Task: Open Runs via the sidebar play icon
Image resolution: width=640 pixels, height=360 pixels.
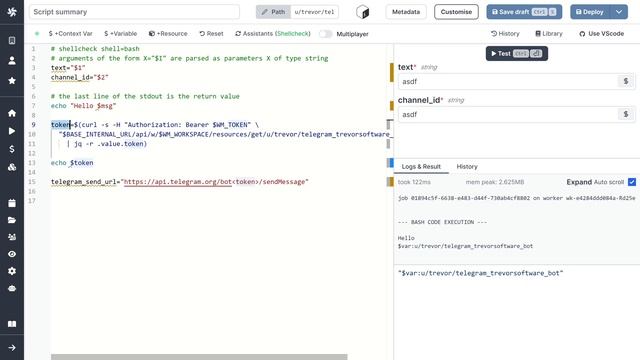Action: point(12,131)
